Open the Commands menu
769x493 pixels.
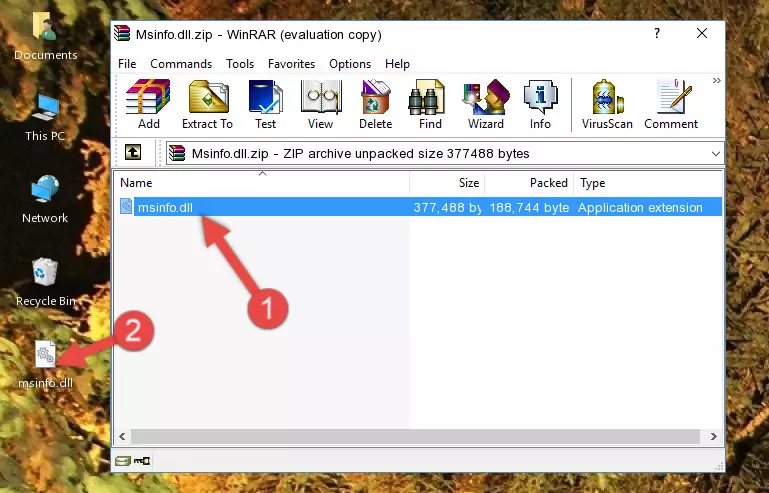[x=181, y=64]
